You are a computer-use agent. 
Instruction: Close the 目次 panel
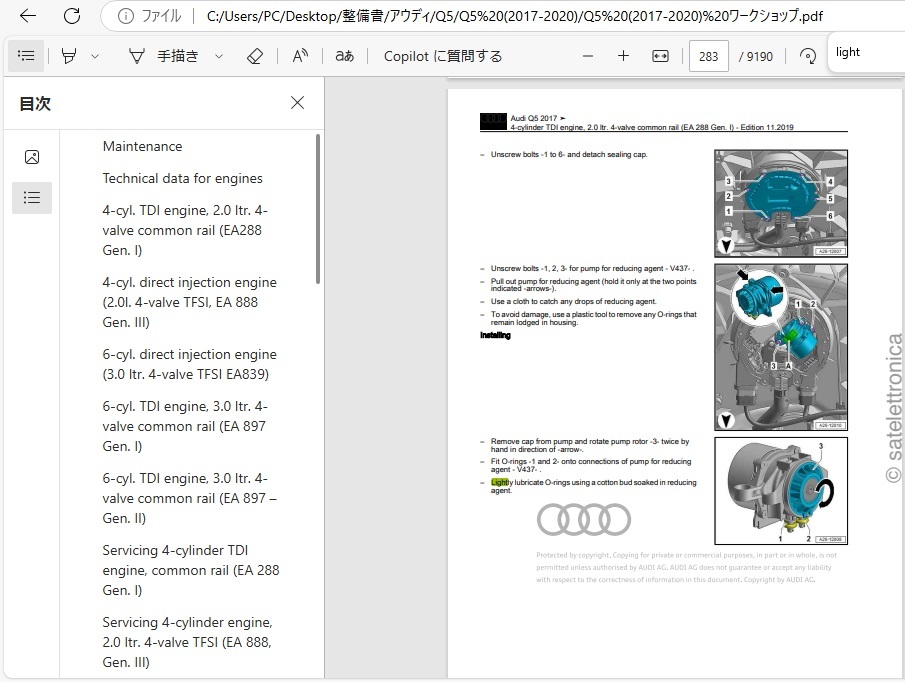[x=297, y=103]
